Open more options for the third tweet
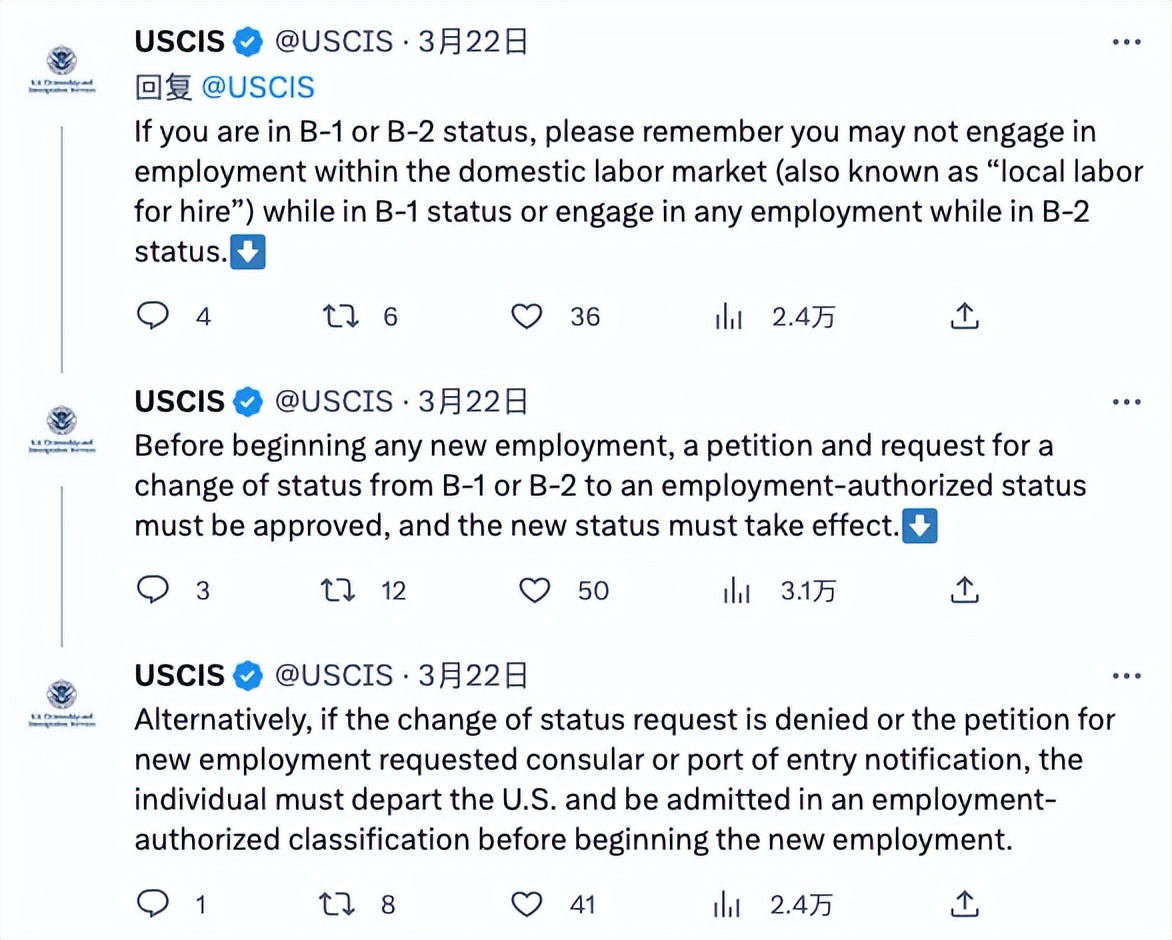This screenshot has height=940, width=1172. point(1126,677)
